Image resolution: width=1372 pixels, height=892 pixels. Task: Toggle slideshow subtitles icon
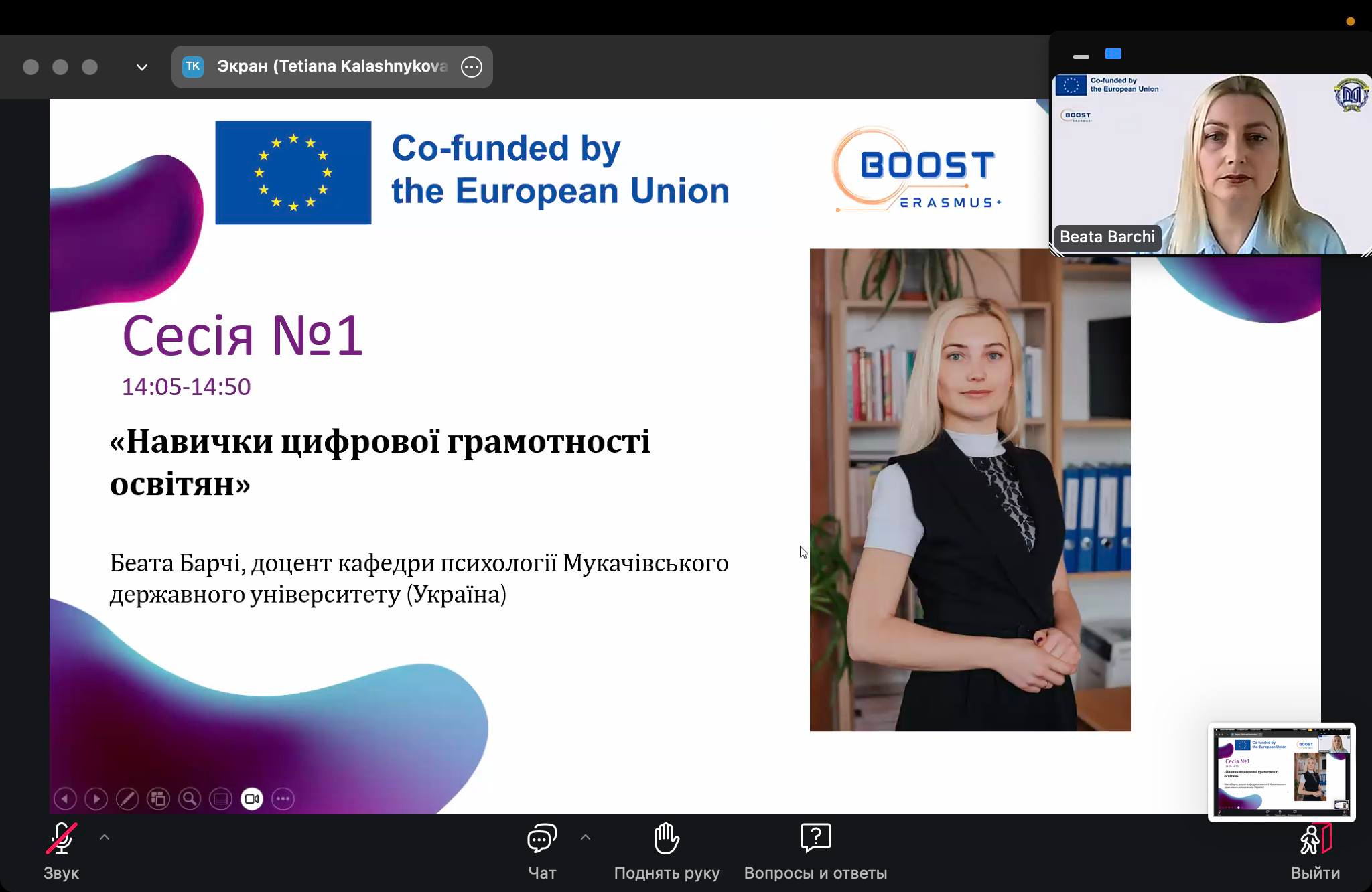coord(220,798)
